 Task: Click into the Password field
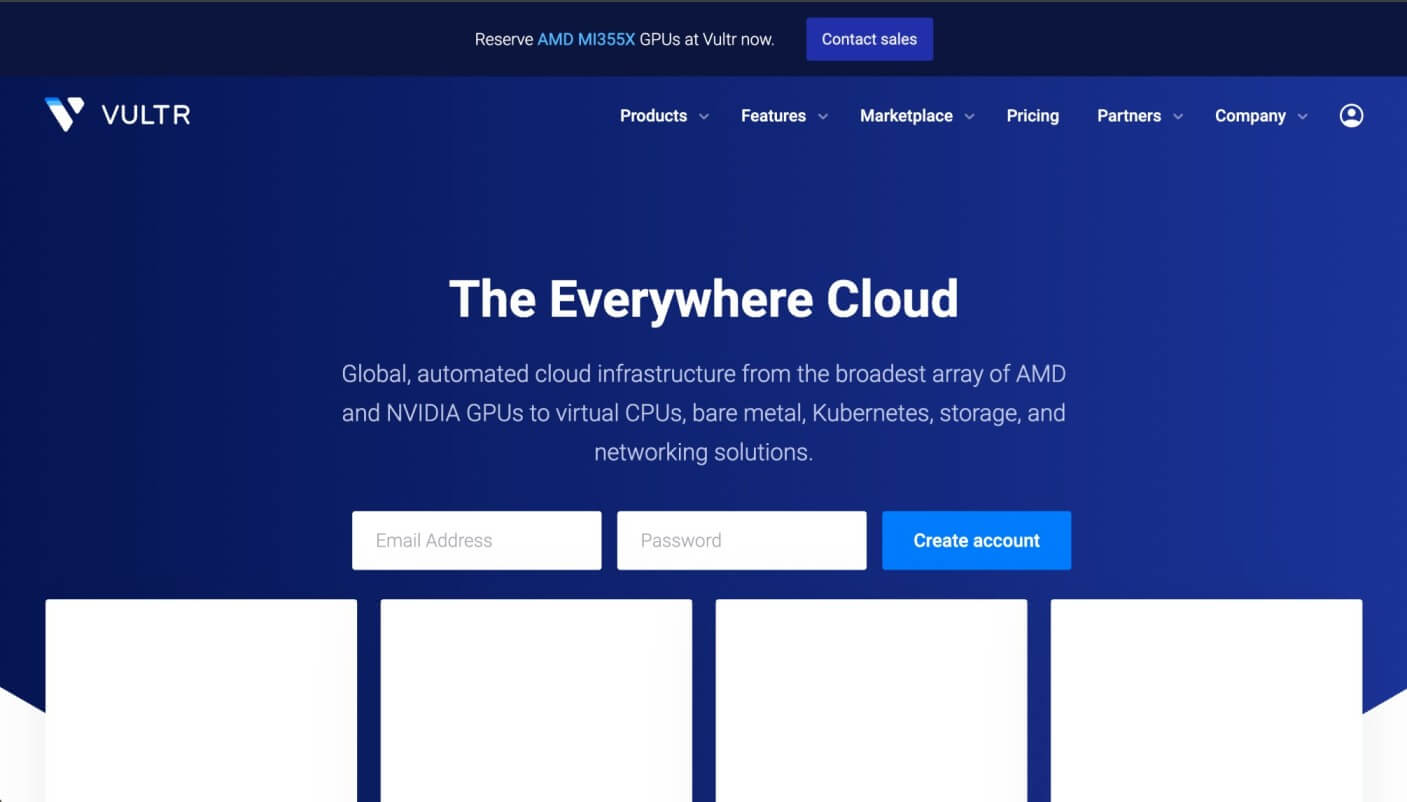point(741,540)
